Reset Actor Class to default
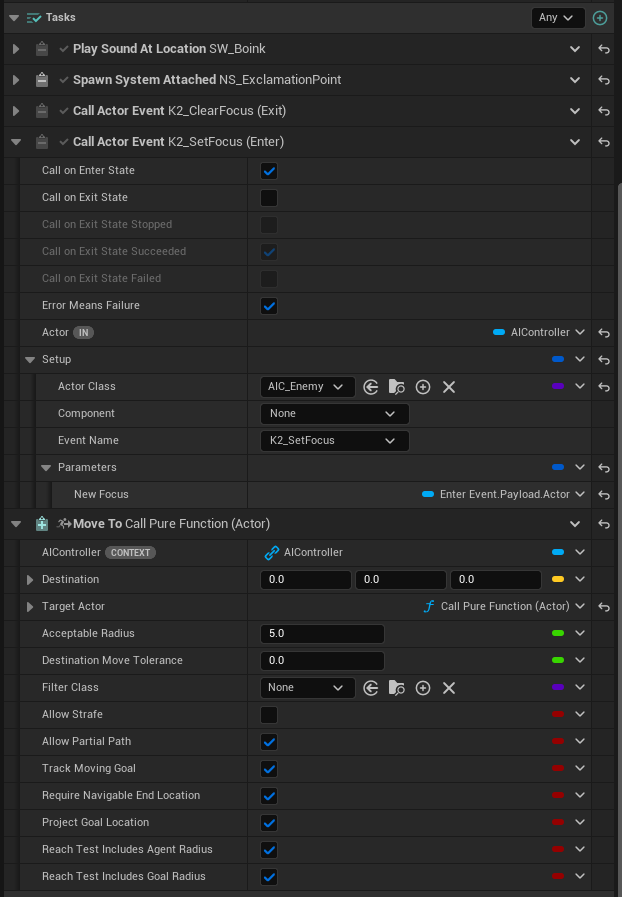Screen dimensions: 622x897 click(x=604, y=387)
